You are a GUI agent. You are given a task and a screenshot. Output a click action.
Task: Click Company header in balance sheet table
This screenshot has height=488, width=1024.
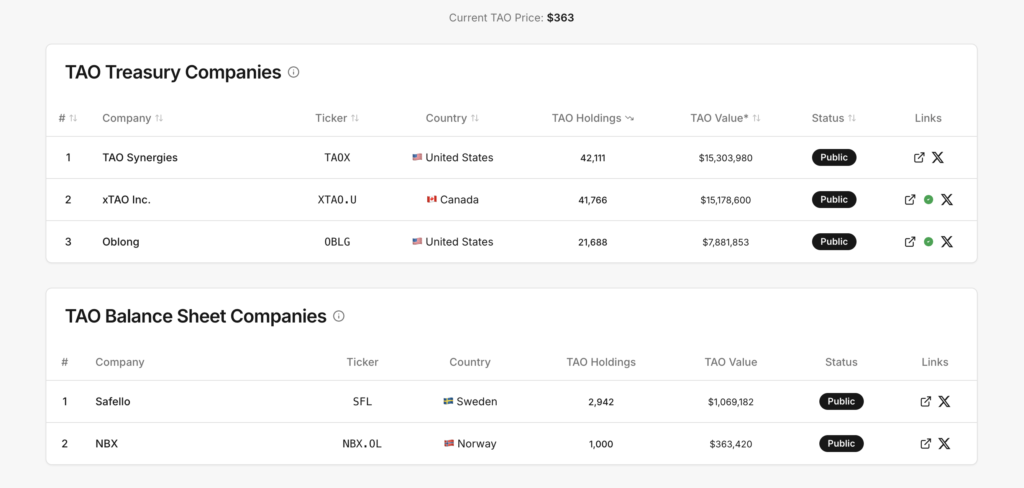(120, 362)
